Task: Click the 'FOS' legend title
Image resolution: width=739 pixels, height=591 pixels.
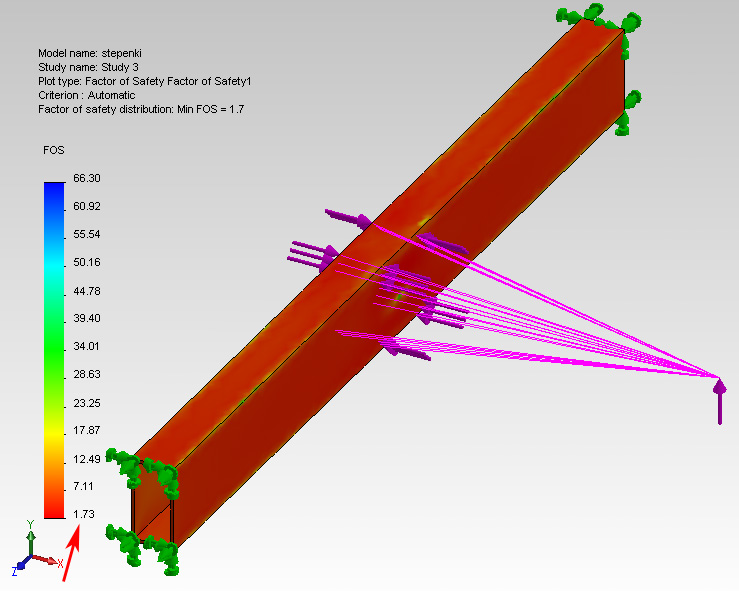Action: [x=54, y=150]
